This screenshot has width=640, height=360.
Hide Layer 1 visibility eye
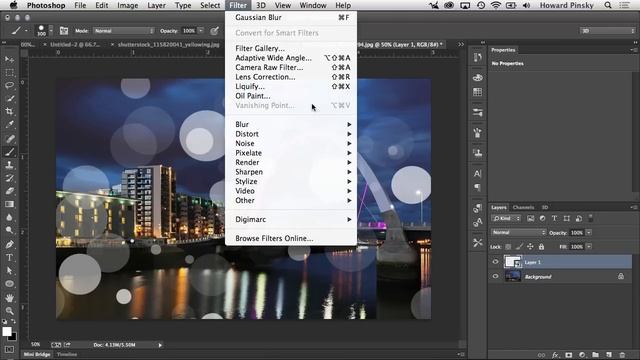(x=496, y=262)
